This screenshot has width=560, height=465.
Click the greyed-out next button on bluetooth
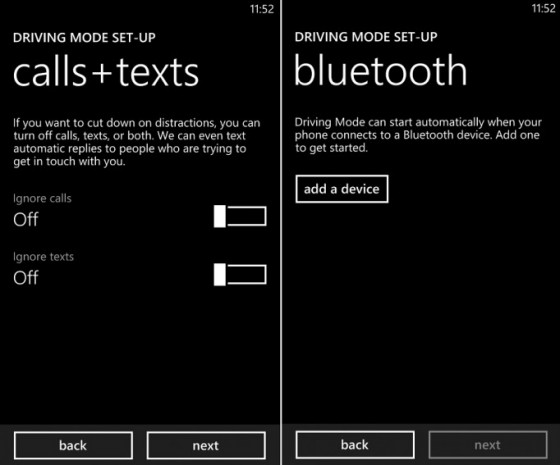click(x=488, y=445)
